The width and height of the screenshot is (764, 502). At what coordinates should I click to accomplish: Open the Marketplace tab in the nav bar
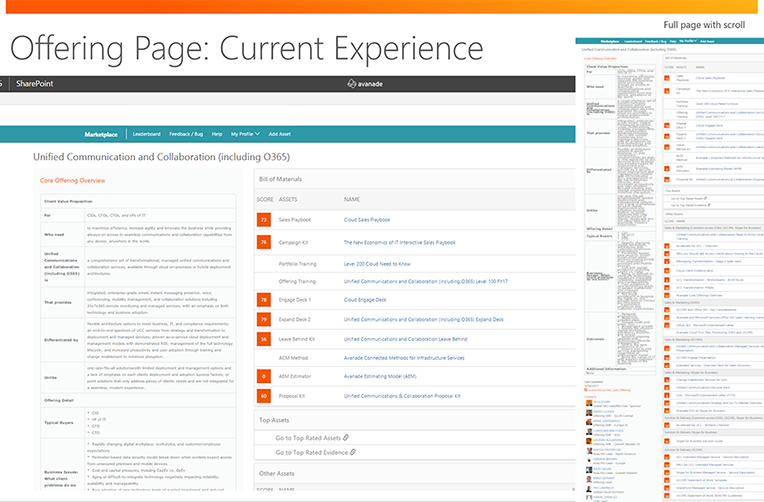pos(100,133)
